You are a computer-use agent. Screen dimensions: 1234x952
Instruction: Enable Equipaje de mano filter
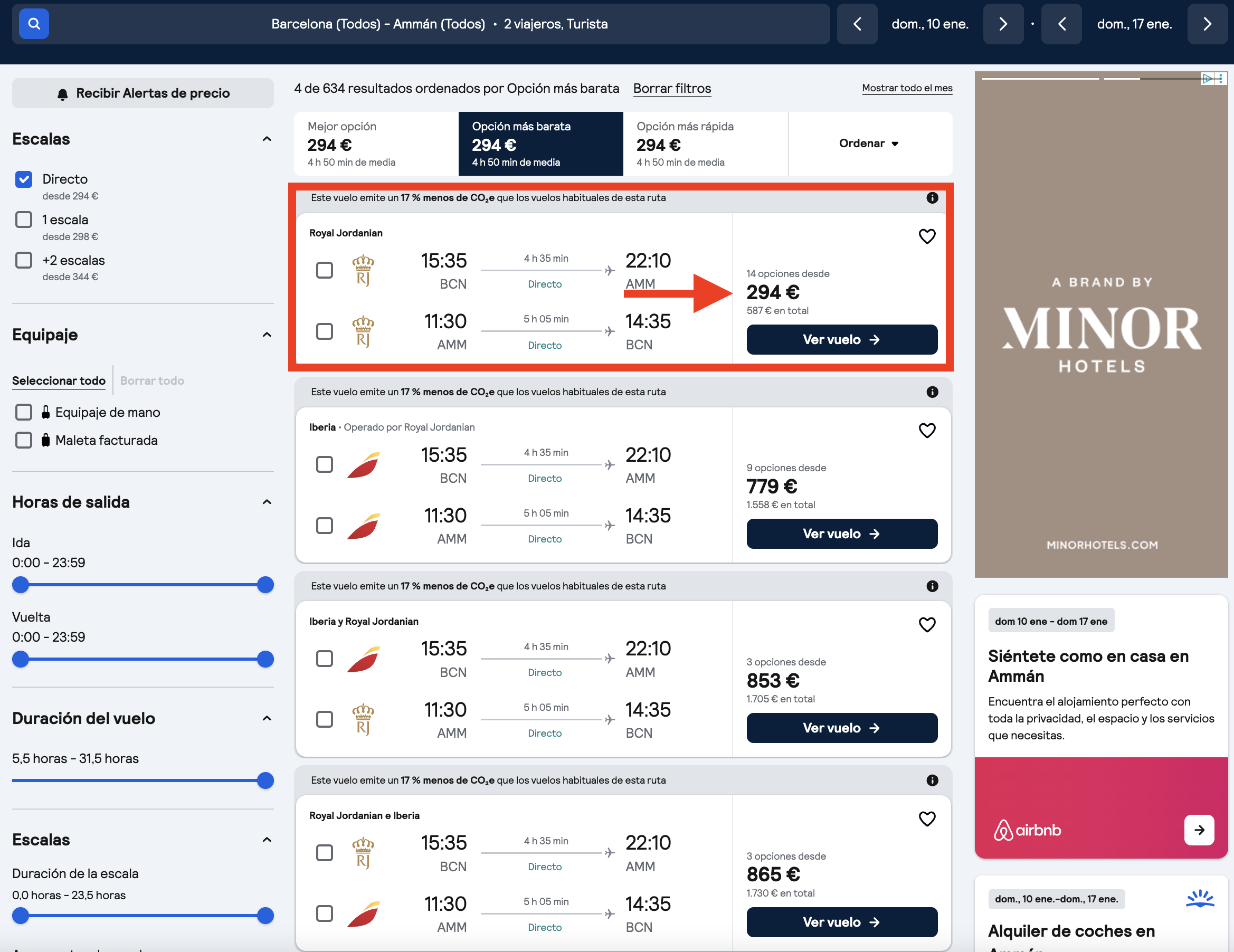point(24,413)
